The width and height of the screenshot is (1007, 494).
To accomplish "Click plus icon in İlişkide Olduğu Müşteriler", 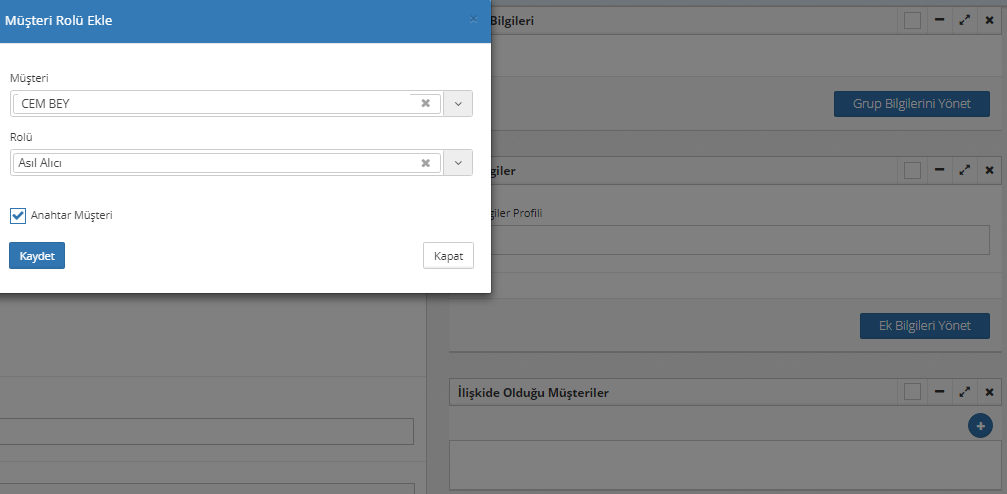I will (x=980, y=426).
